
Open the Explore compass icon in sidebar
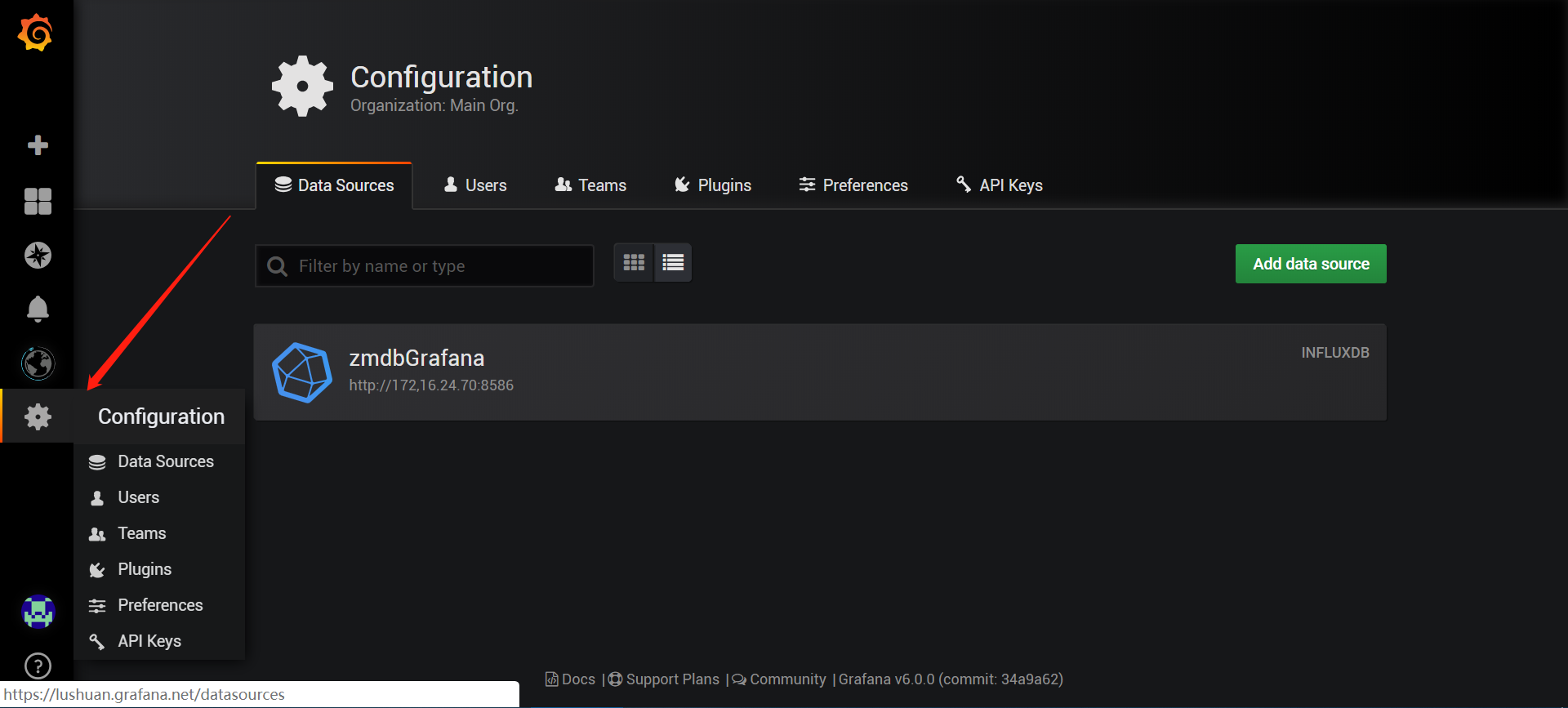38,256
